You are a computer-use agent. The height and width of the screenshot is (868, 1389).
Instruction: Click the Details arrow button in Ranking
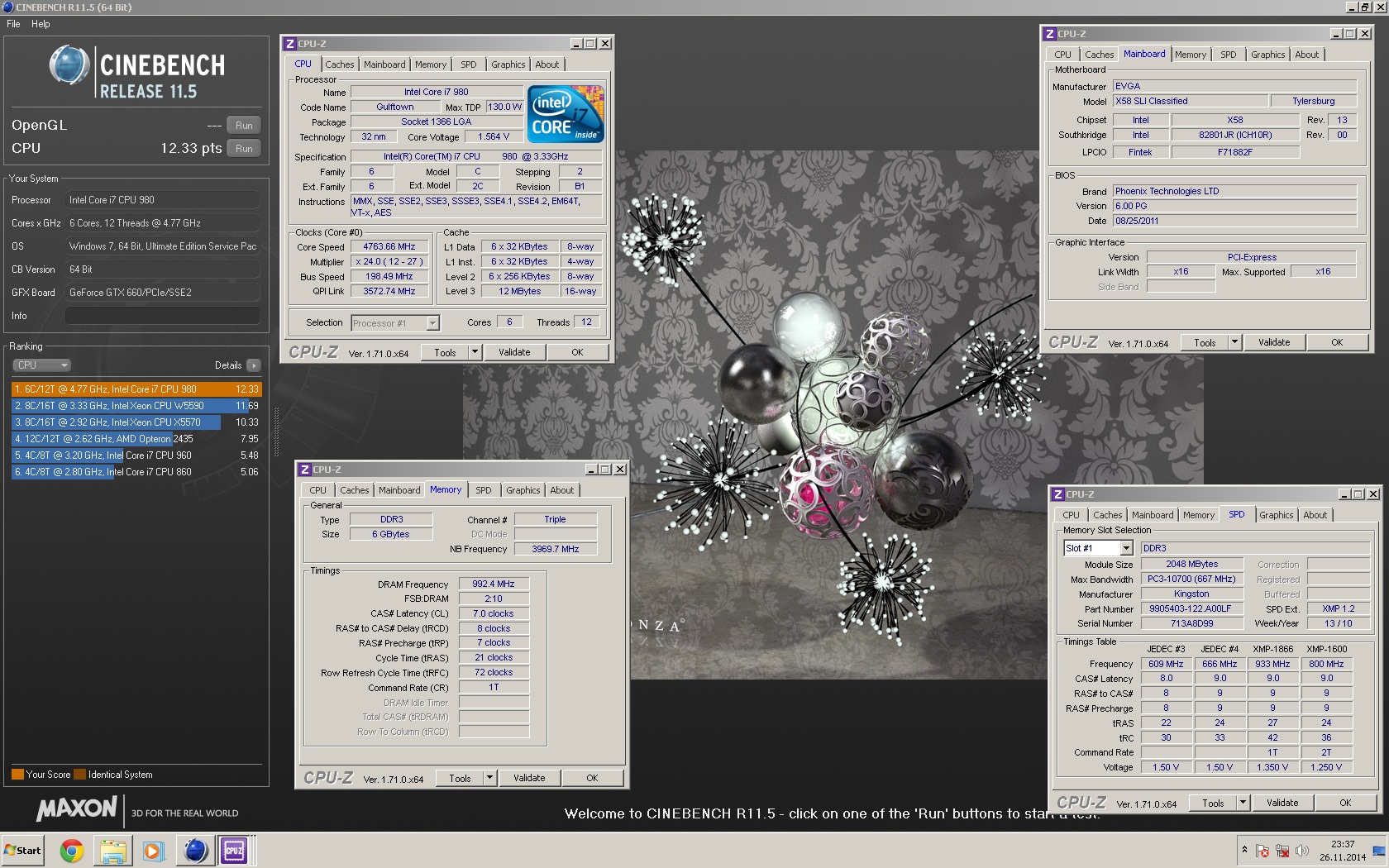click(x=253, y=365)
